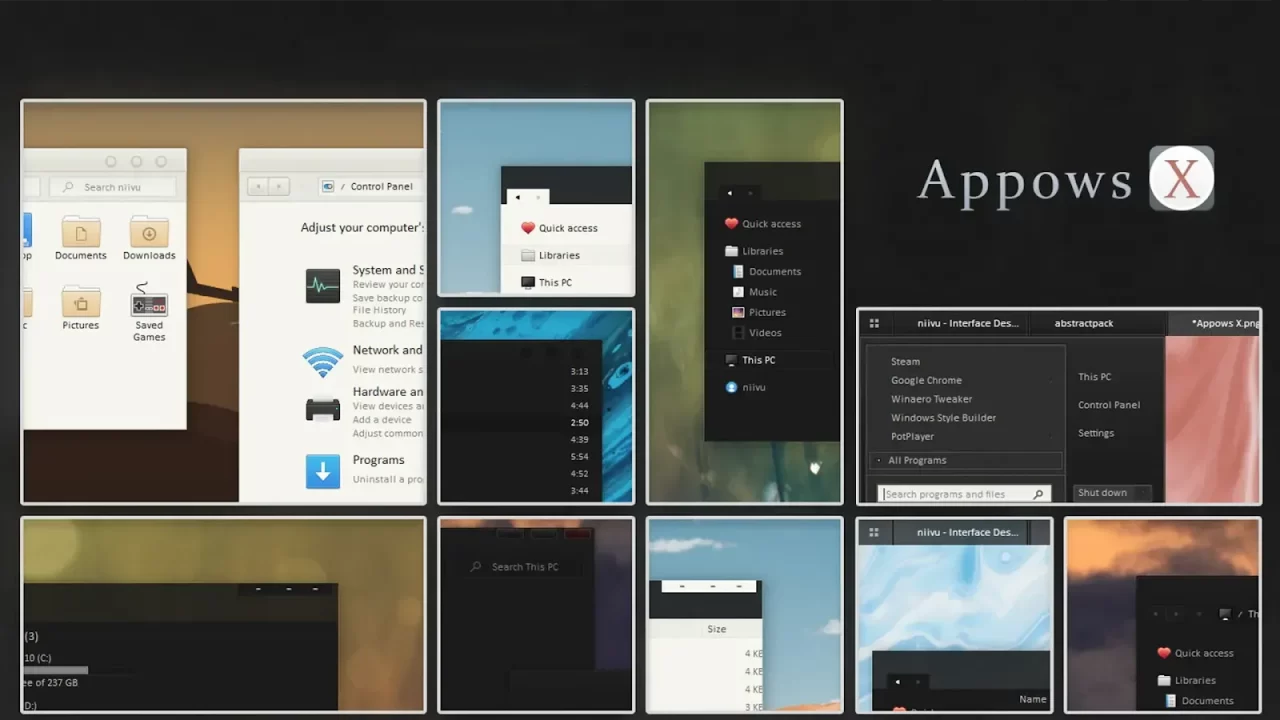Select Quick access in the bottom-right dark pane
Viewport: 1280px width, 720px height.
point(1195,653)
